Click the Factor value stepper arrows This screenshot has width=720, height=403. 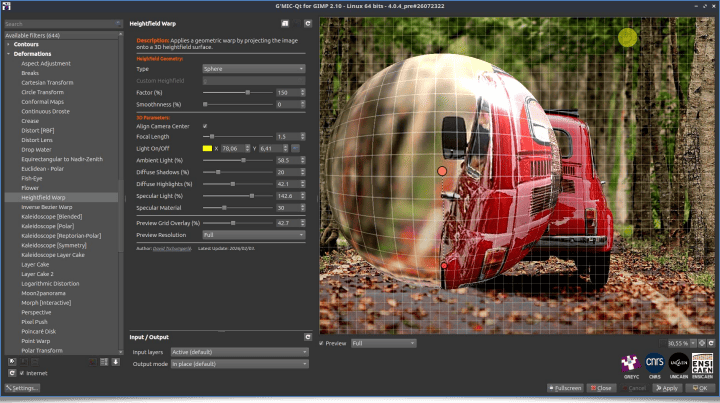pyautogui.click(x=303, y=93)
